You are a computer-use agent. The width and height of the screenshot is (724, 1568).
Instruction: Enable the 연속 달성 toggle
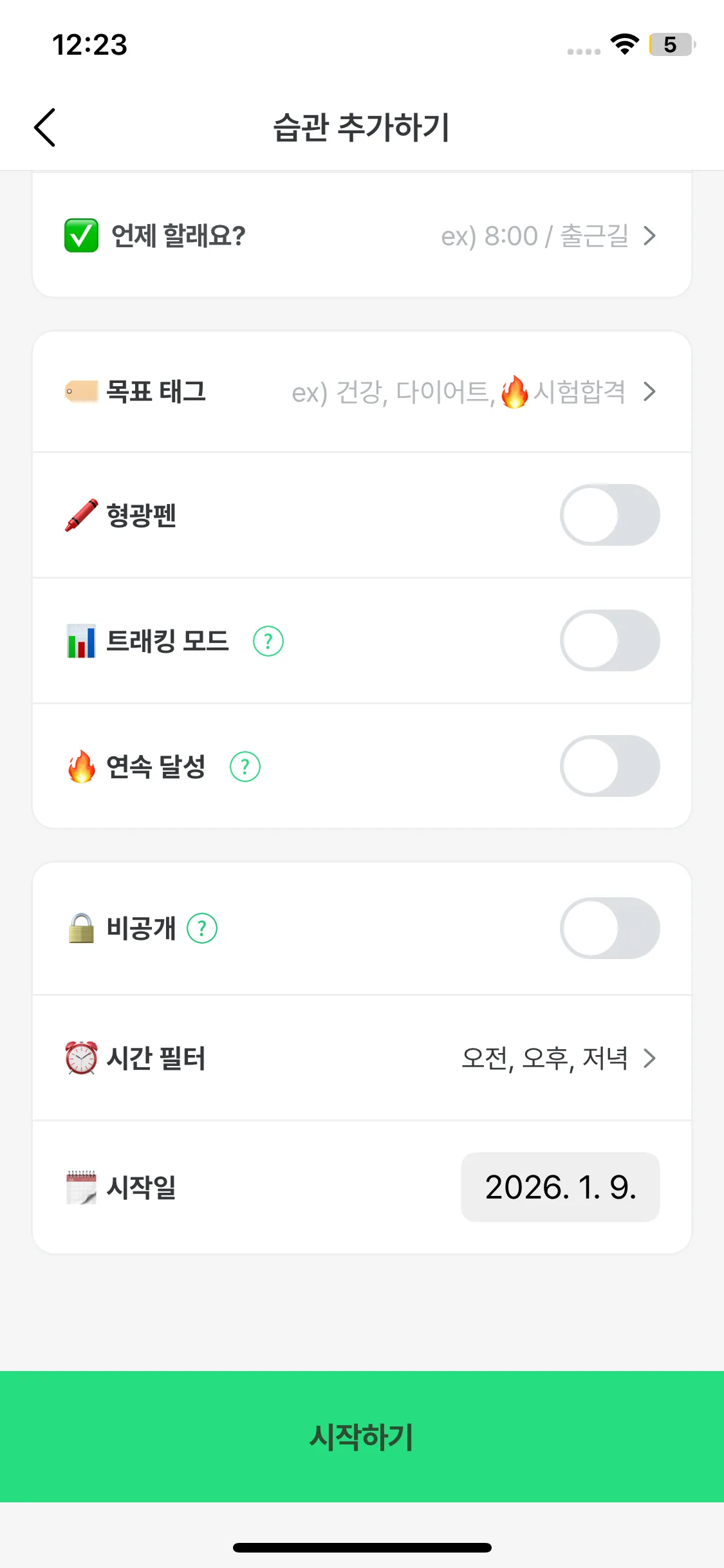coord(609,766)
